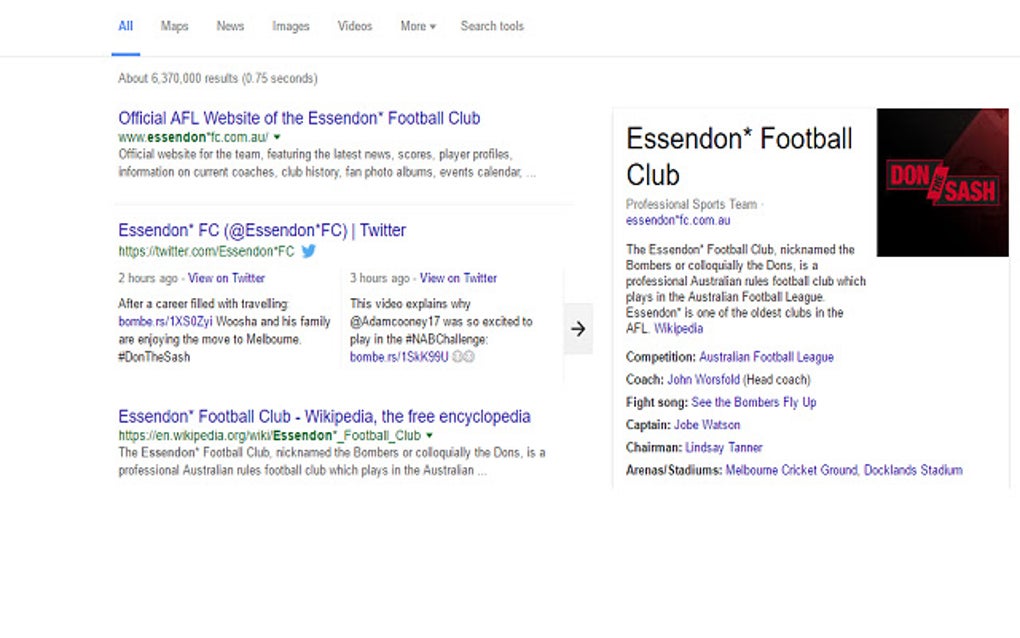1020x638 pixels.
Task: Switch to the Videos tab
Action: [x=355, y=26]
